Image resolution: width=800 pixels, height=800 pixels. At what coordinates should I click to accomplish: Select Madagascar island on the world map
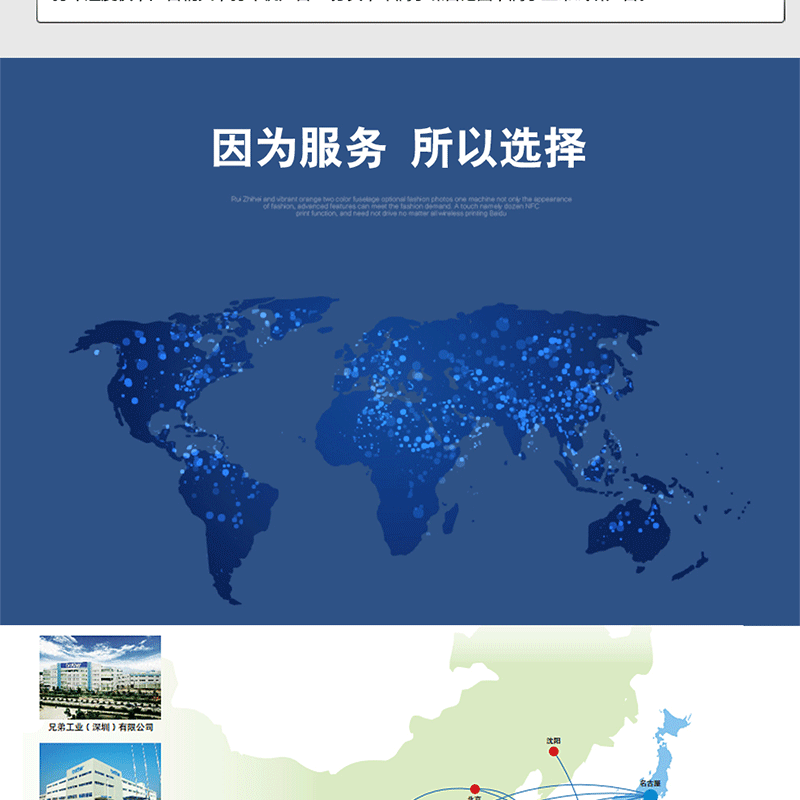(450, 518)
